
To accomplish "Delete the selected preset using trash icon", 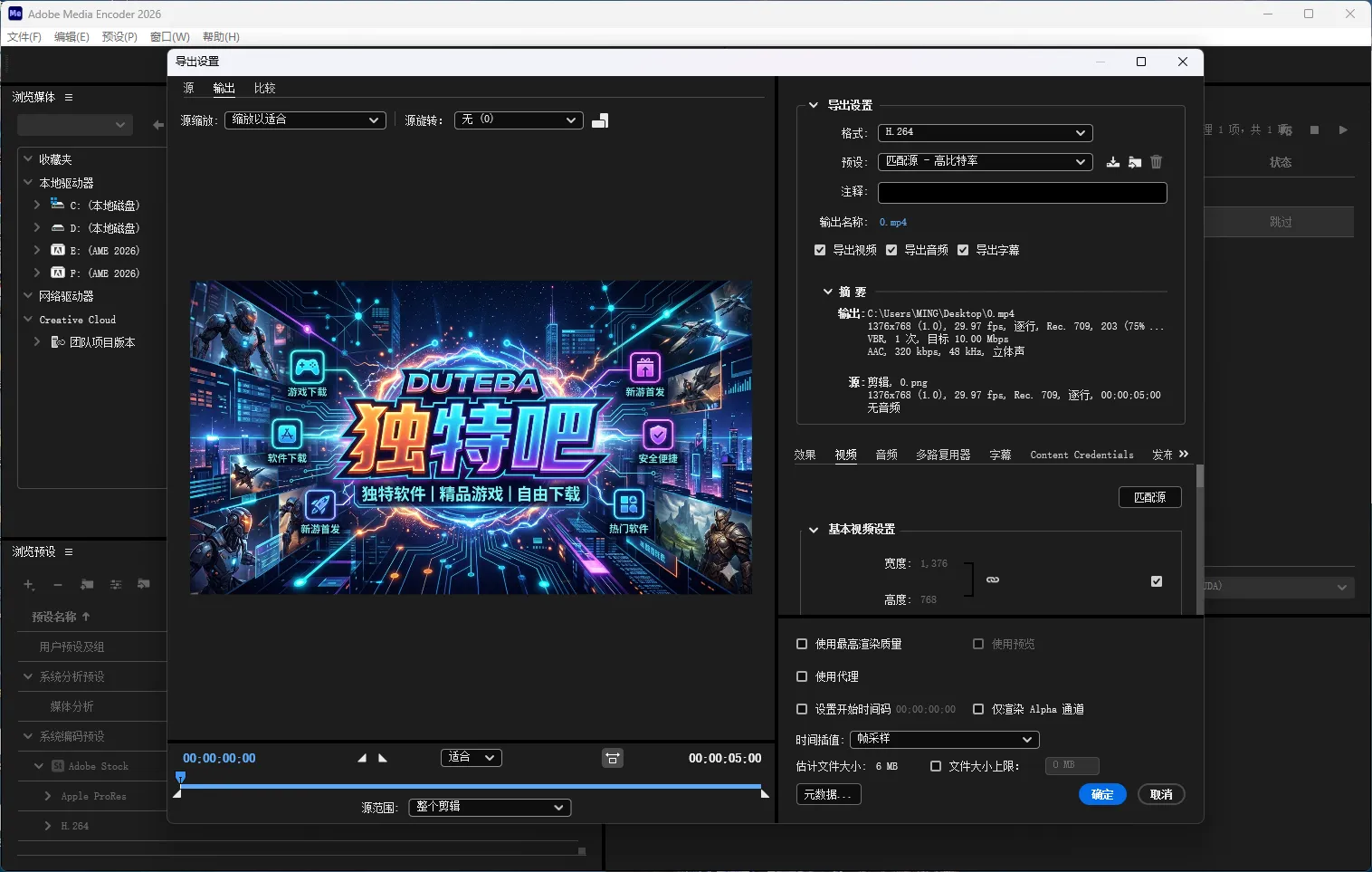I will (x=1156, y=162).
